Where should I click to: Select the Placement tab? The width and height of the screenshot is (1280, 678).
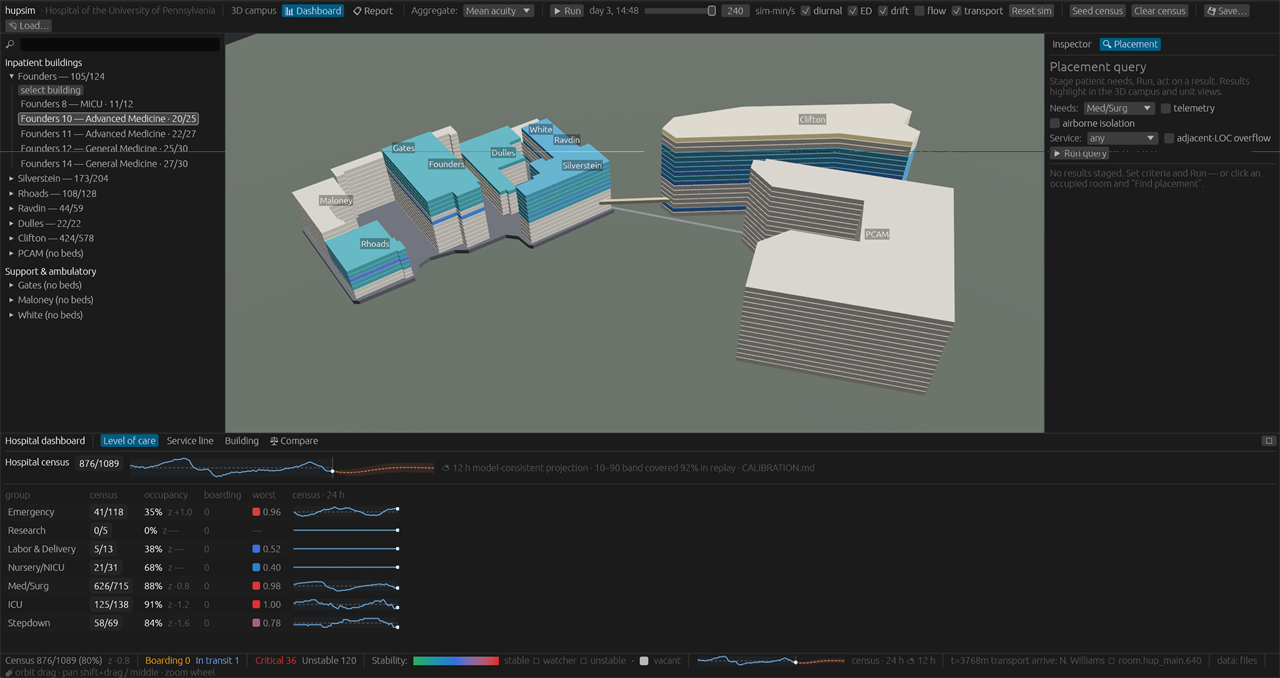click(x=1130, y=44)
